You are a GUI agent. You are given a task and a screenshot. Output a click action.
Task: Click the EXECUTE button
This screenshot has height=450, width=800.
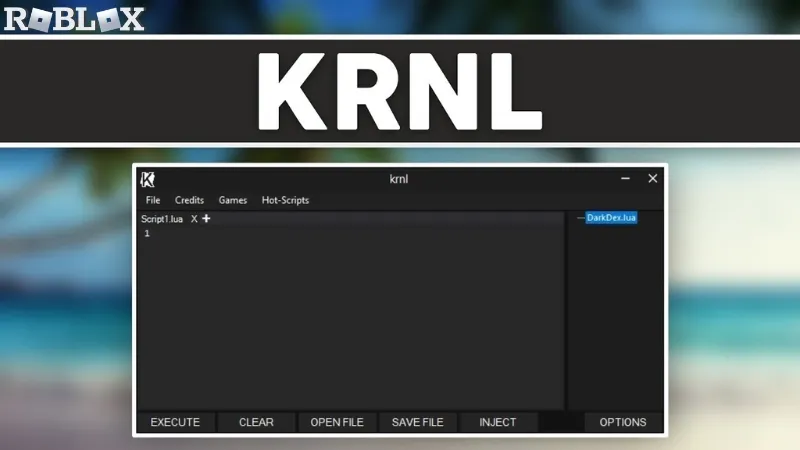(175, 422)
